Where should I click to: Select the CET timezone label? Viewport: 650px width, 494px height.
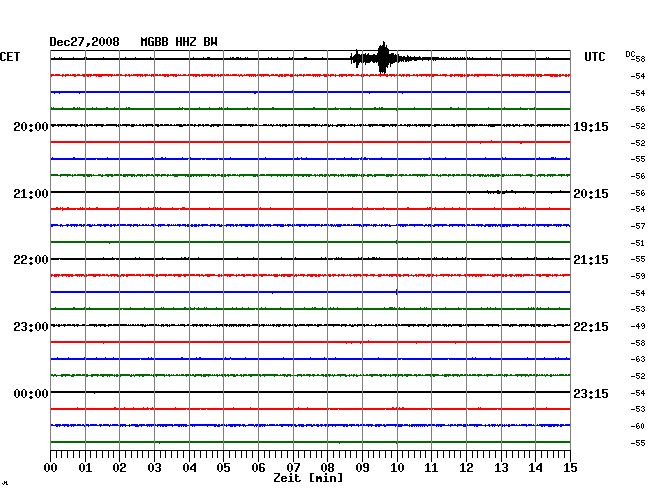10,57
